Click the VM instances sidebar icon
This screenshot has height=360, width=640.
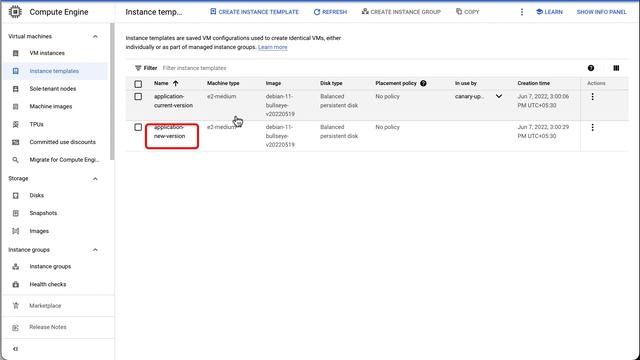pyautogui.click(x=16, y=53)
